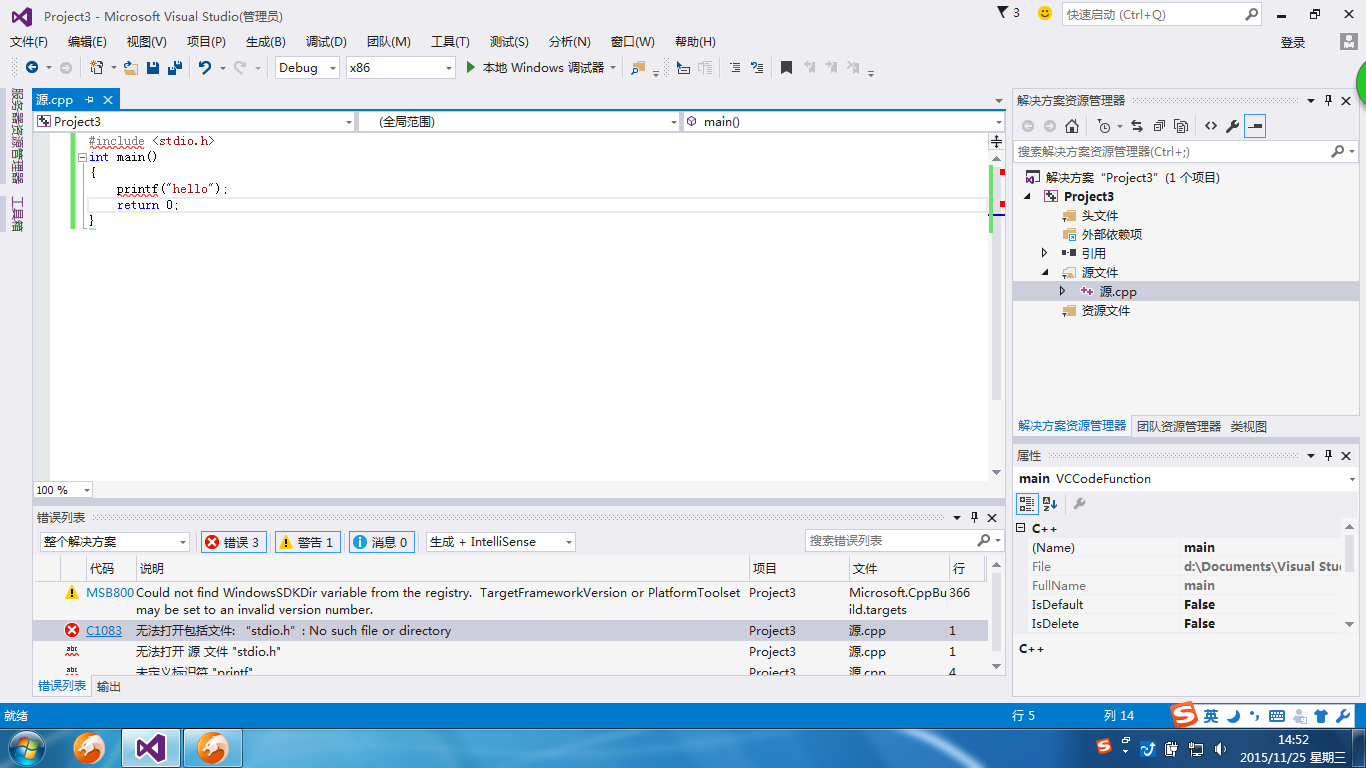The width and height of the screenshot is (1366, 768).
Task: Switch to the 团队资源管理器 tab
Action: [x=1179, y=426]
